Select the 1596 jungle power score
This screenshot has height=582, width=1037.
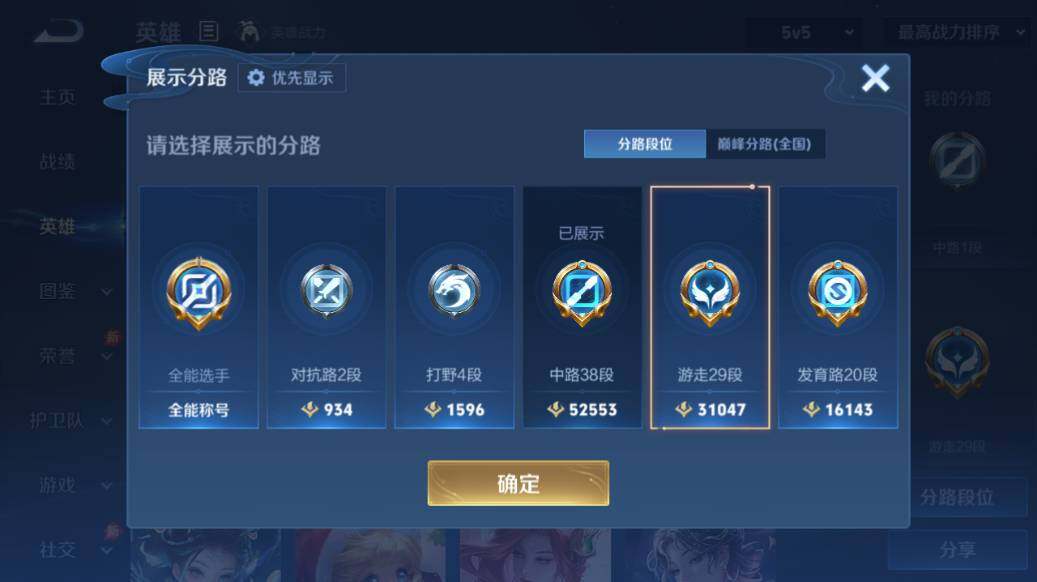coord(454,410)
